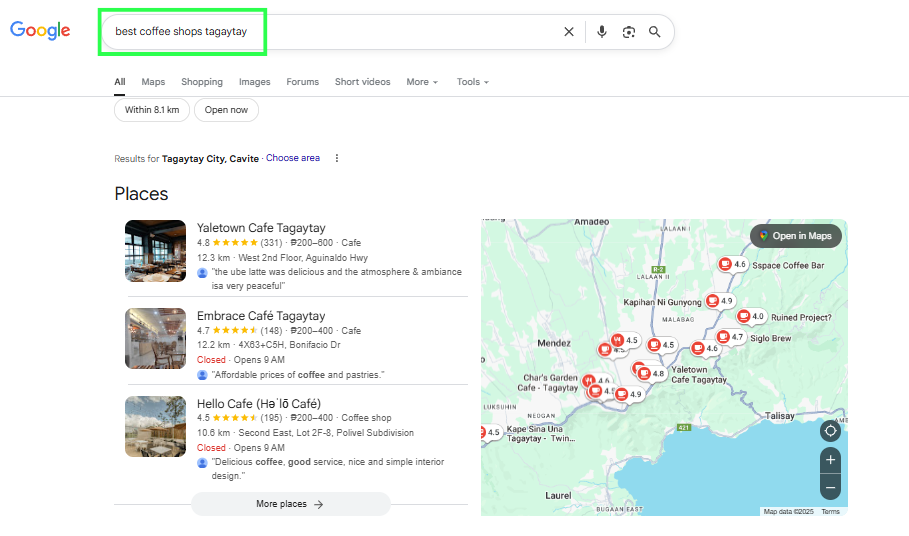909x536 pixels.
Task: Select the All results tab
Action: click(119, 82)
